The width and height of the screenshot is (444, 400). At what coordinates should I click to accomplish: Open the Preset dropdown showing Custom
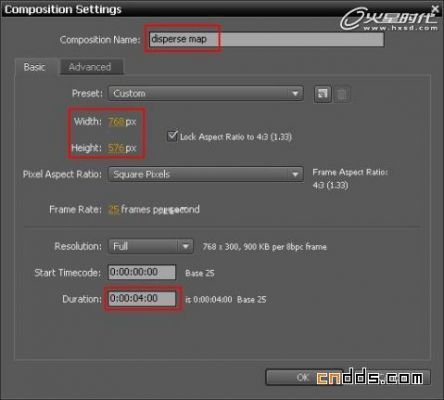206,93
